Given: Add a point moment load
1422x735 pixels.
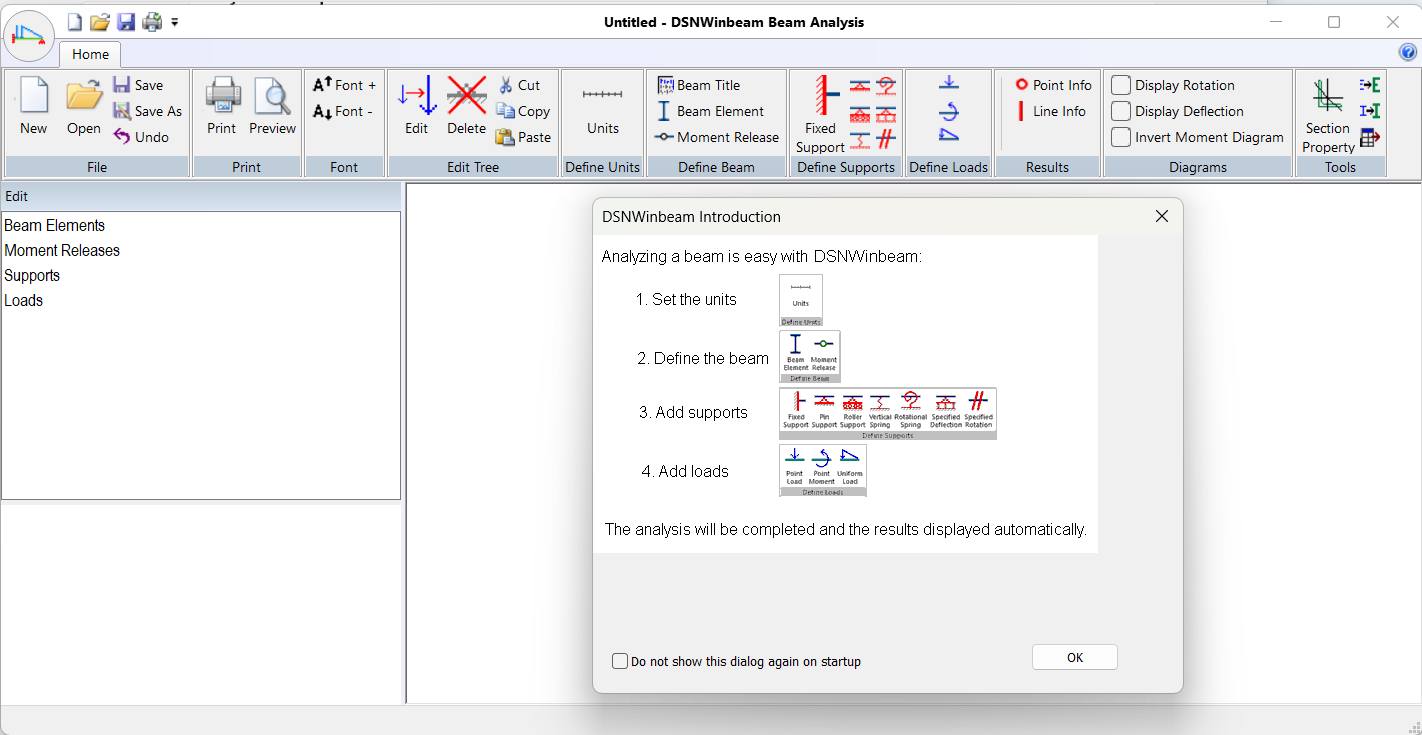Looking at the screenshot, I should [949, 110].
